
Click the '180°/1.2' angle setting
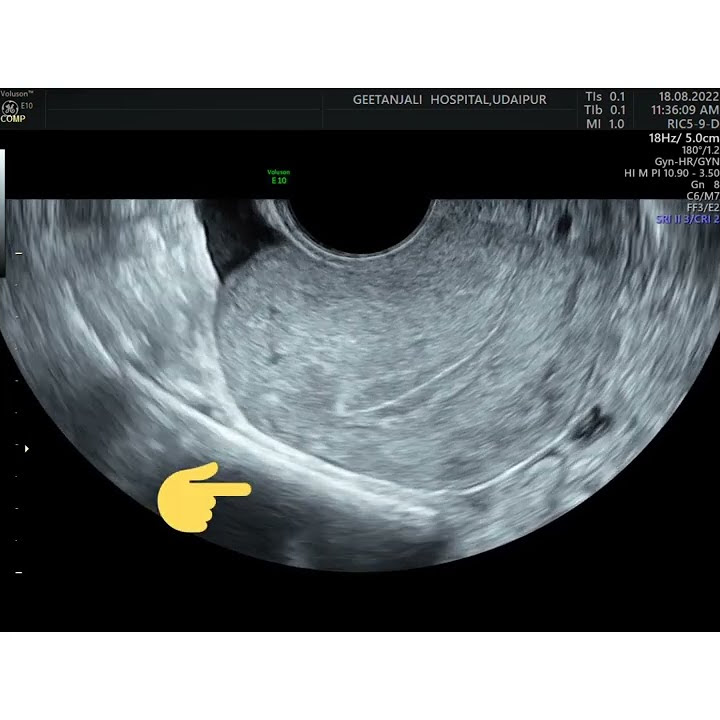tap(700, 150)
